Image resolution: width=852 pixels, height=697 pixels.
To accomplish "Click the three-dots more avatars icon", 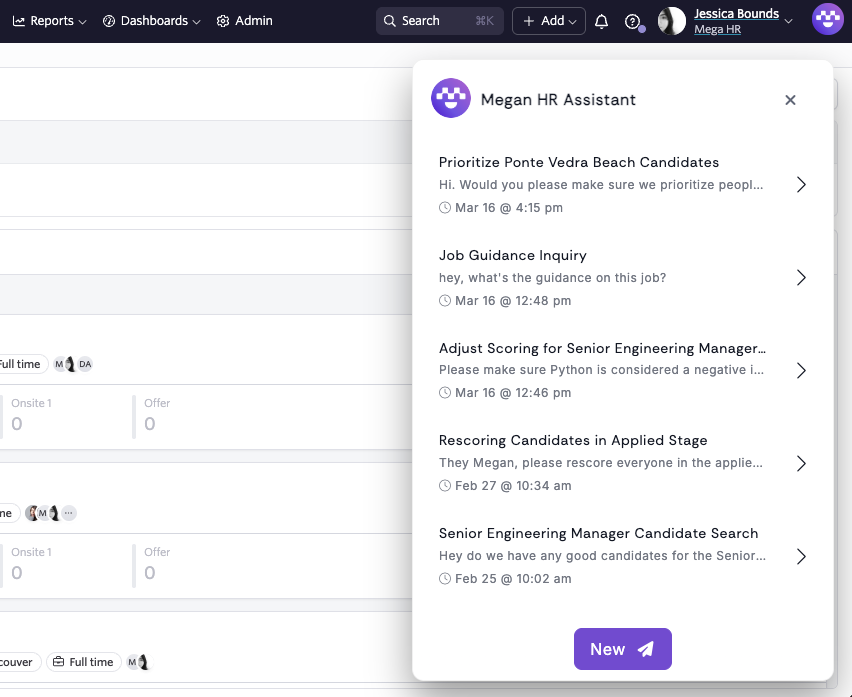I will coord(68,513).
